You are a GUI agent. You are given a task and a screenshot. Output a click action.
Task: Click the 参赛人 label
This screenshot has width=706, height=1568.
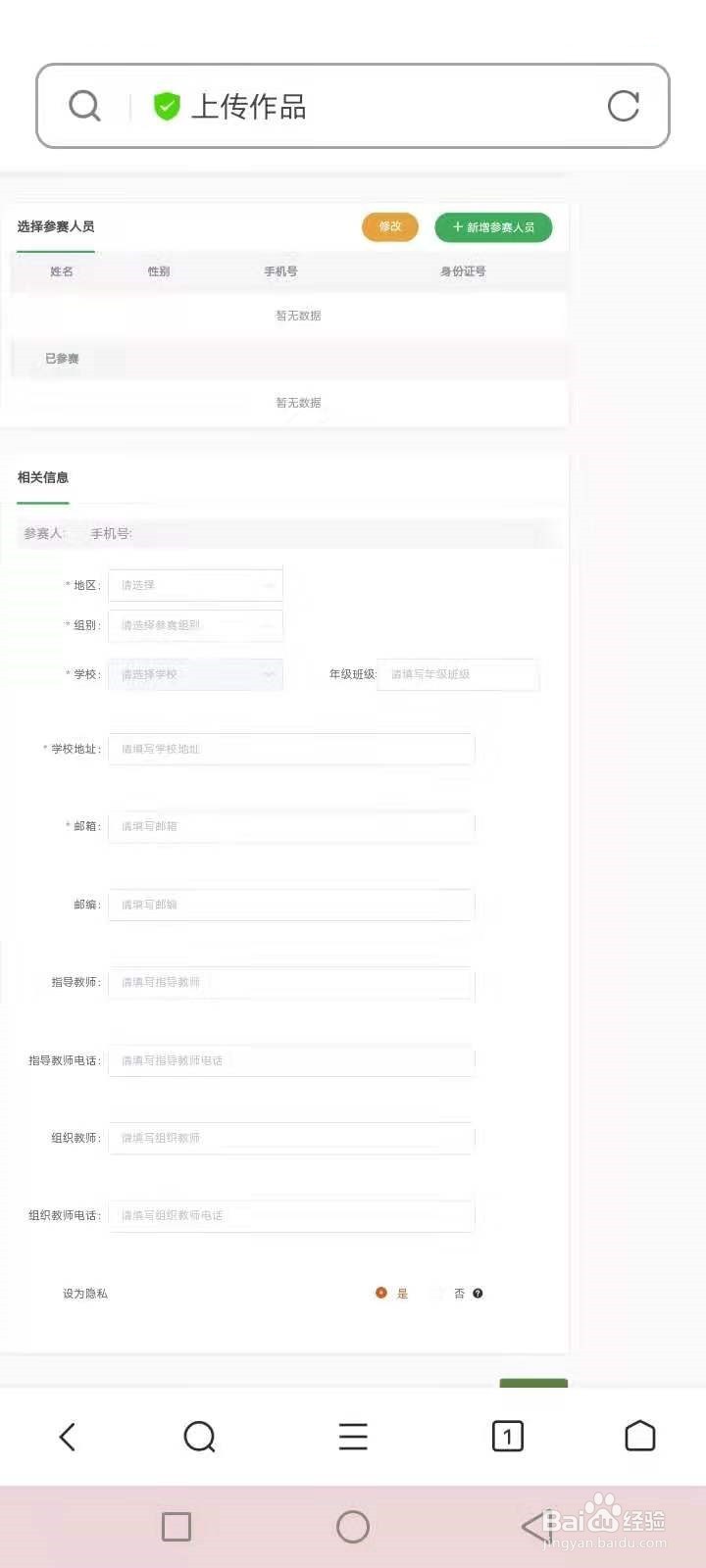(x=43, y=533)
